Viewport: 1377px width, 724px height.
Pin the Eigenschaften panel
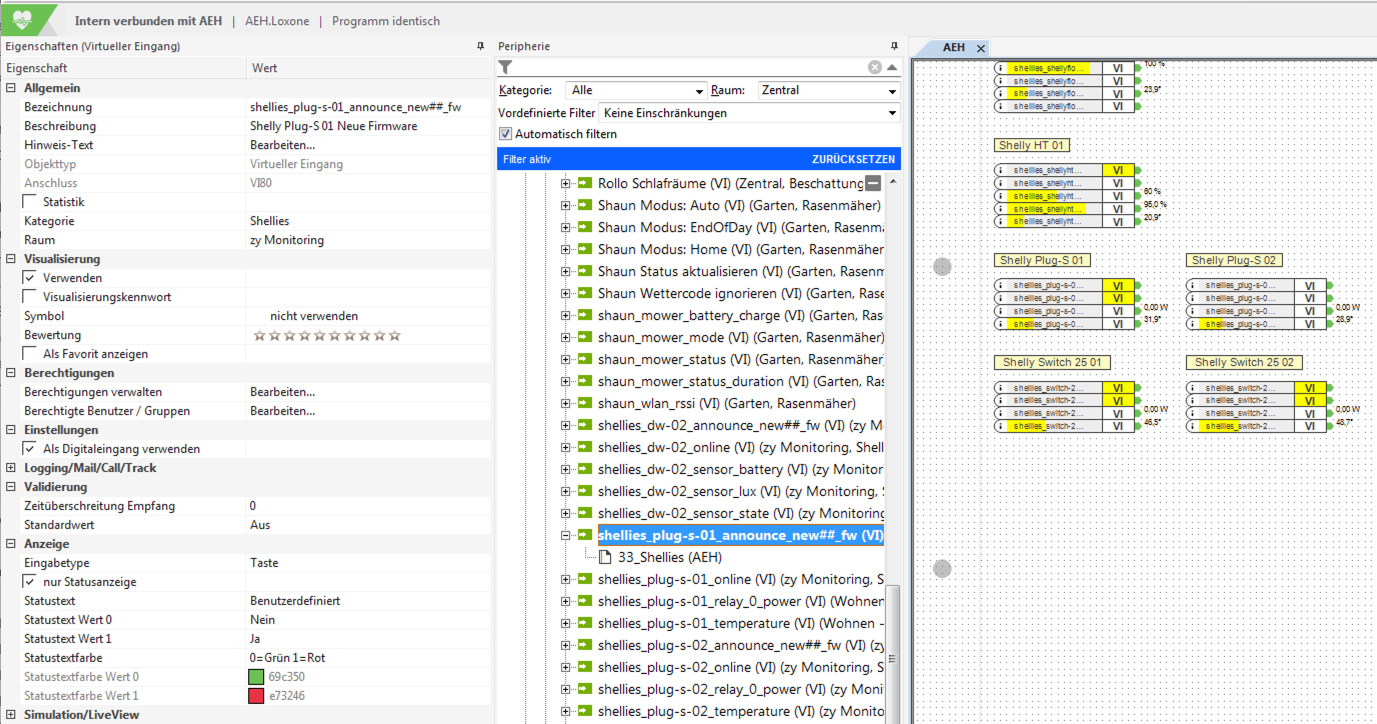click(x=481, y=46)
